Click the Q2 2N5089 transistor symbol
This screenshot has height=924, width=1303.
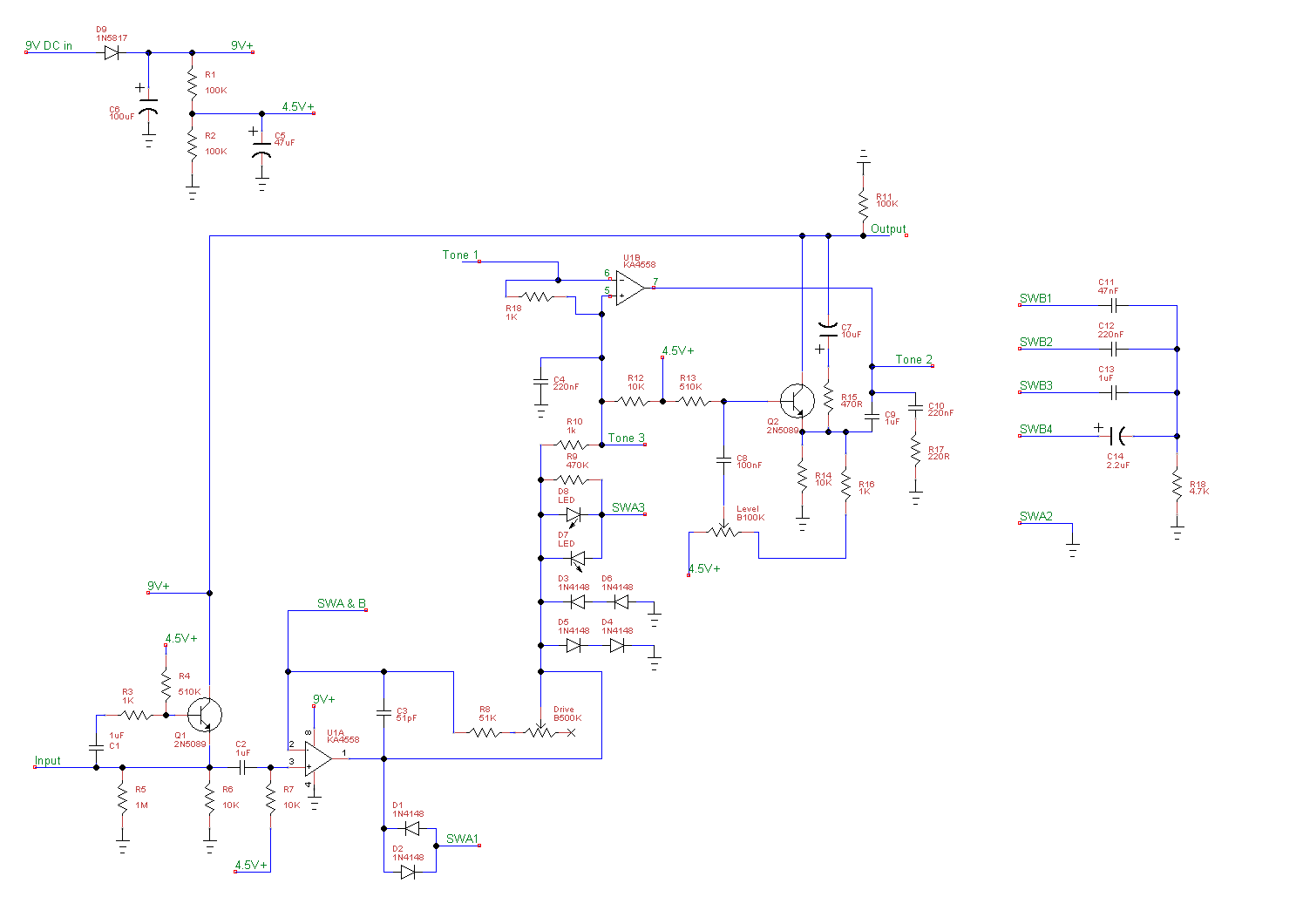click(x=797, y=401)
